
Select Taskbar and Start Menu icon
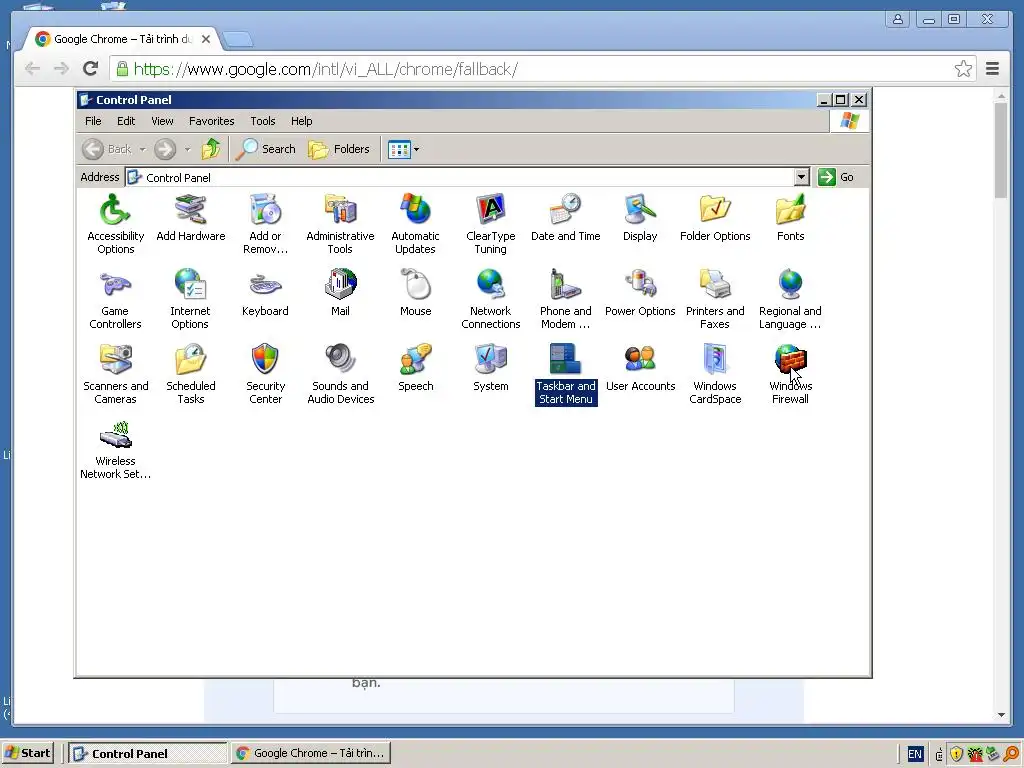point(566,374)
